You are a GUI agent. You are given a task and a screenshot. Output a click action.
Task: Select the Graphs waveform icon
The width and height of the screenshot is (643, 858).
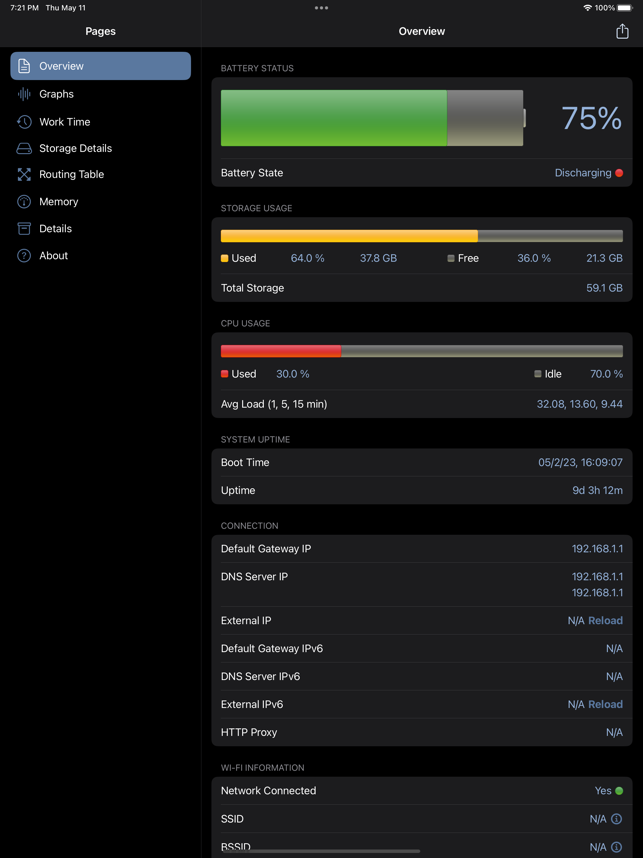click(x=24, y=94)
